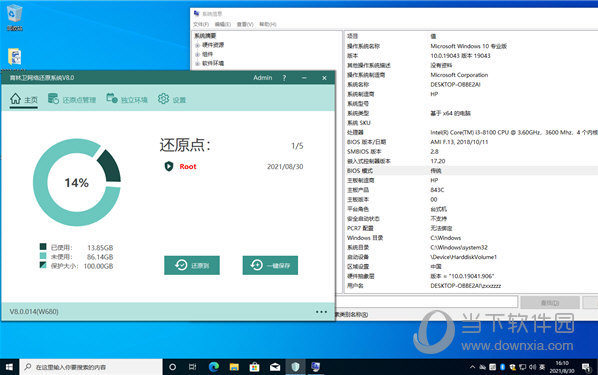
Task: Click the 1/5 restore point counter
Action: tap(297, 146)
